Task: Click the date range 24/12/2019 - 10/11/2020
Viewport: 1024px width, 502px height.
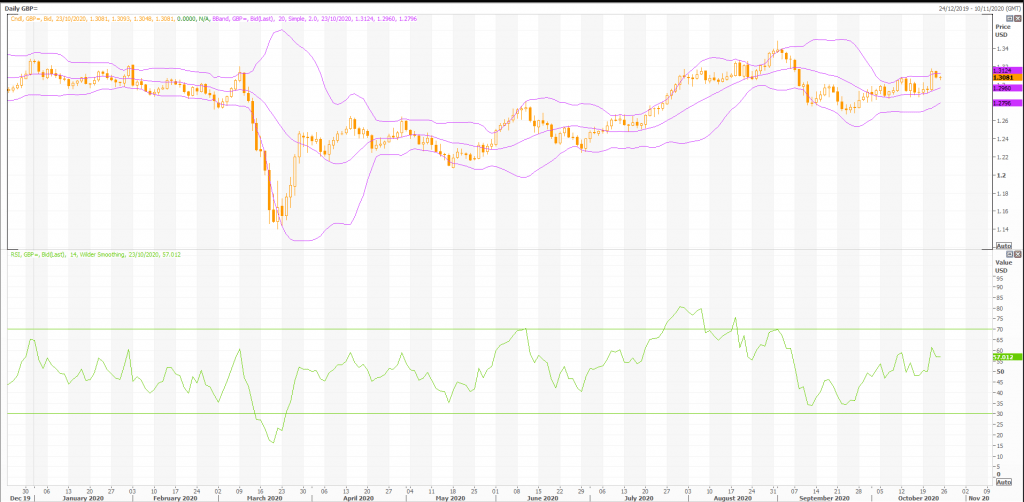Action: 979,7
